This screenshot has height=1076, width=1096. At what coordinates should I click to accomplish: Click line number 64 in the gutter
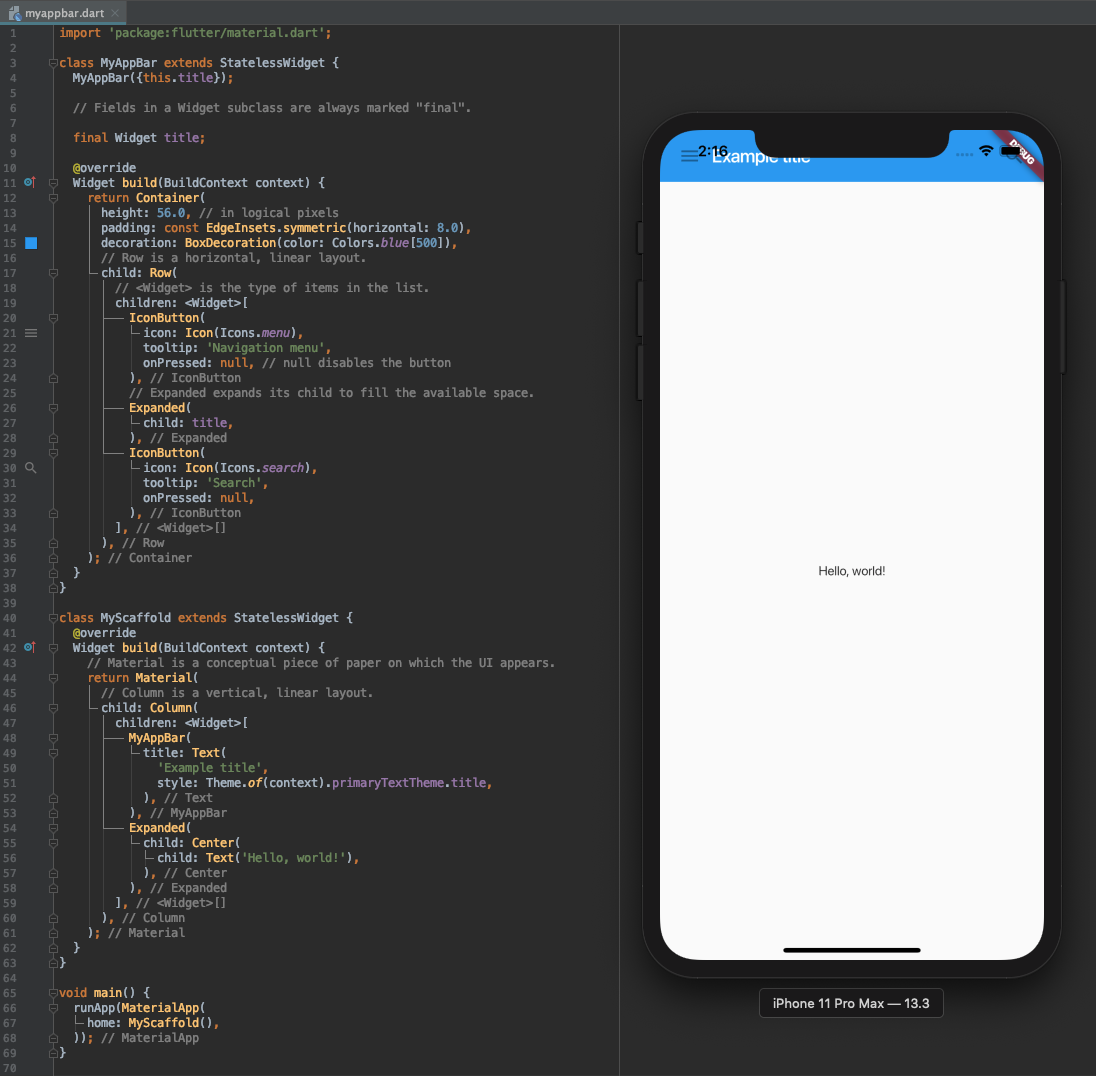pos(10,978)
